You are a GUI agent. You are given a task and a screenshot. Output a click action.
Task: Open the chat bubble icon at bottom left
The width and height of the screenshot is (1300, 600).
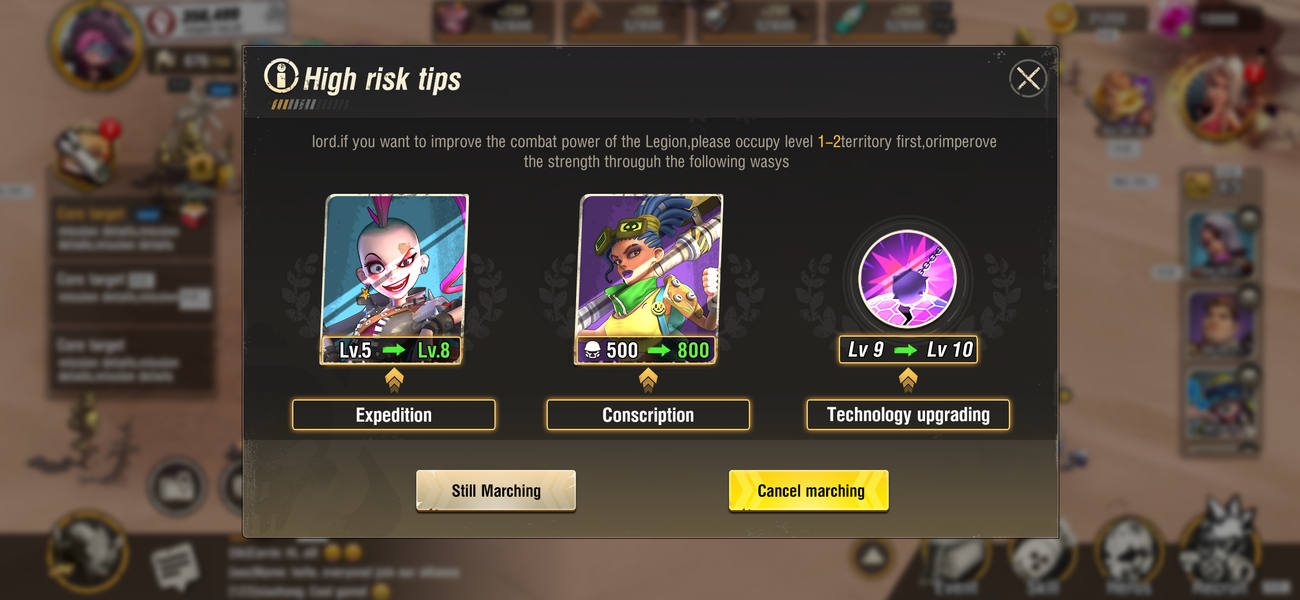175,567
